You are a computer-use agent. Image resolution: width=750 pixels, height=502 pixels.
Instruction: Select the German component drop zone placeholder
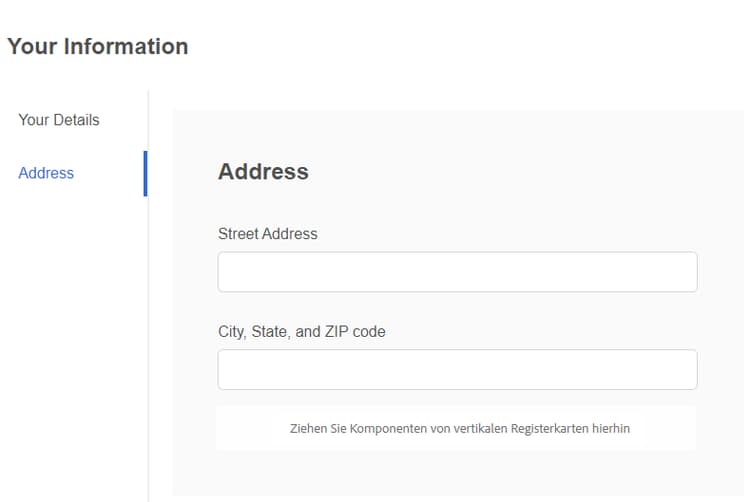point(457,428)
